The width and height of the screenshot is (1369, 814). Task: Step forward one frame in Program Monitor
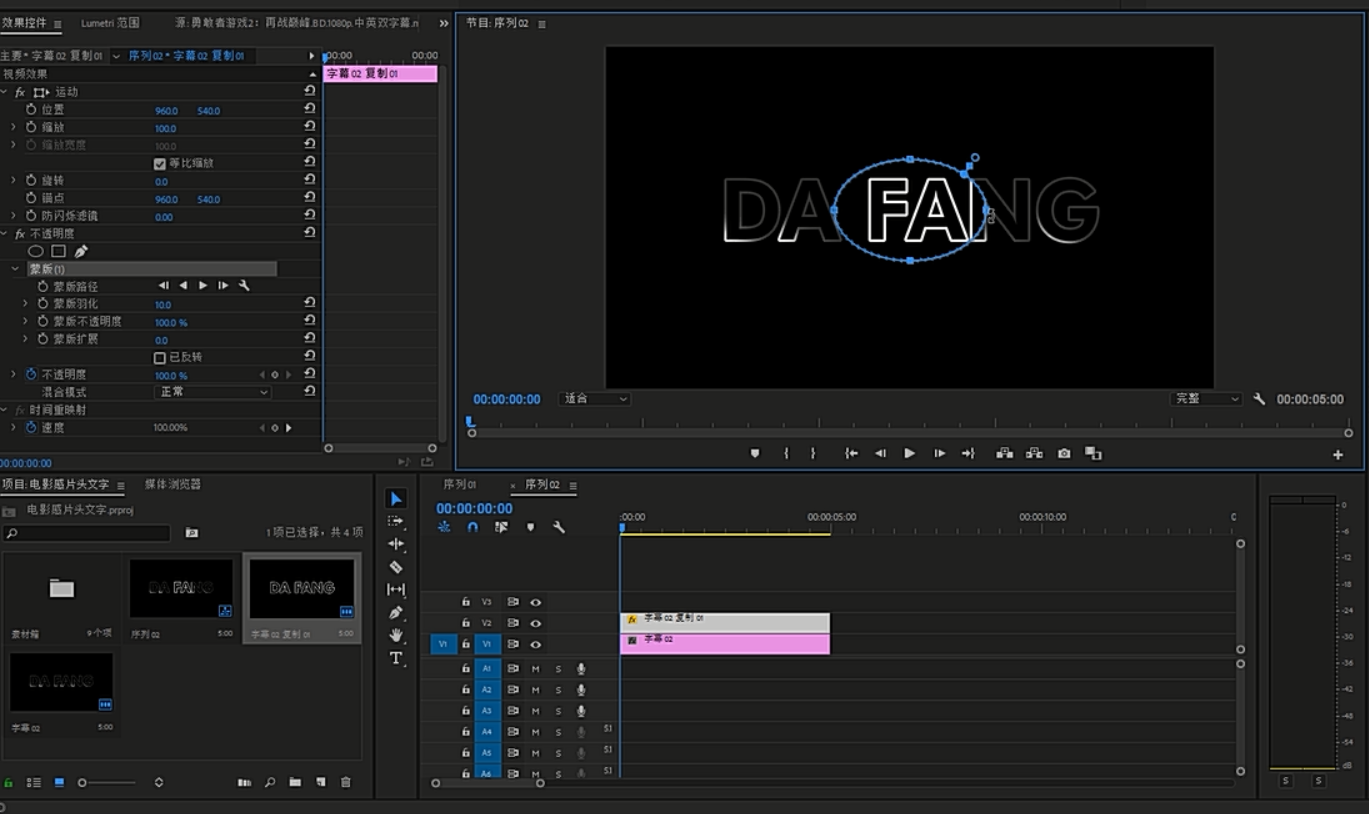click(939, 454)
